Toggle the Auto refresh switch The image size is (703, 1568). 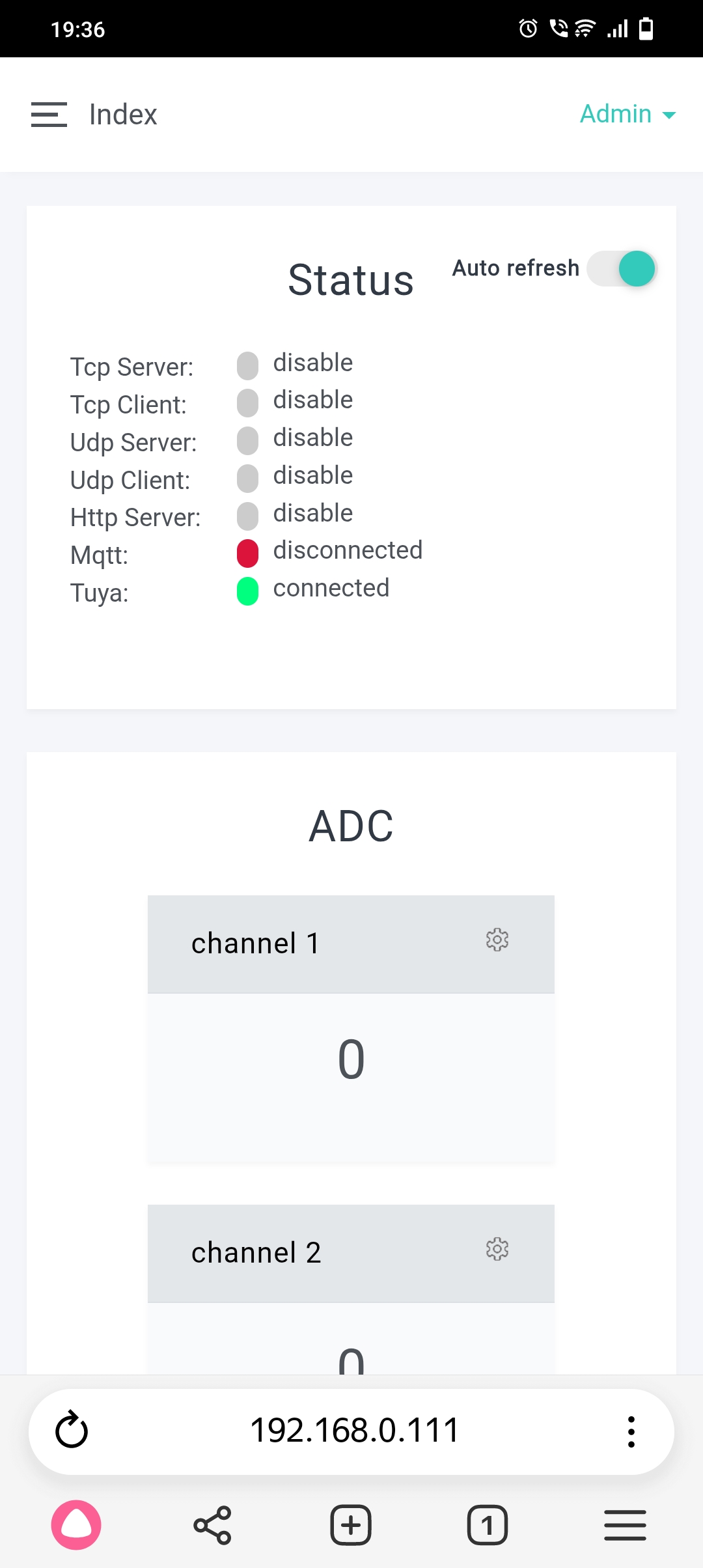(622, 268)
